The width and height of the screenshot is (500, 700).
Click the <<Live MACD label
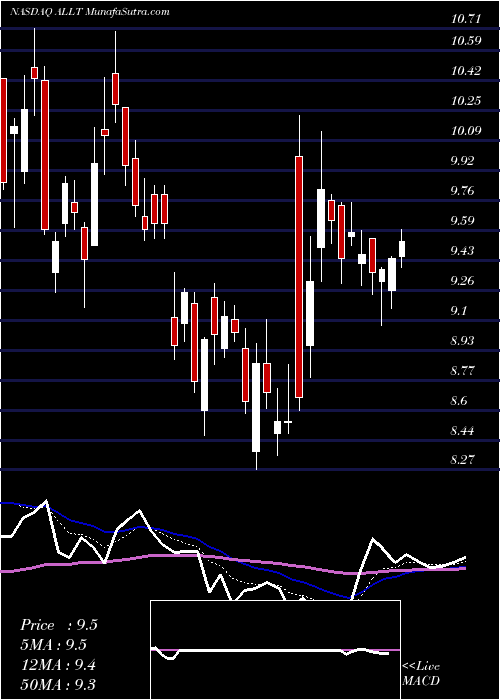[421, 674]
